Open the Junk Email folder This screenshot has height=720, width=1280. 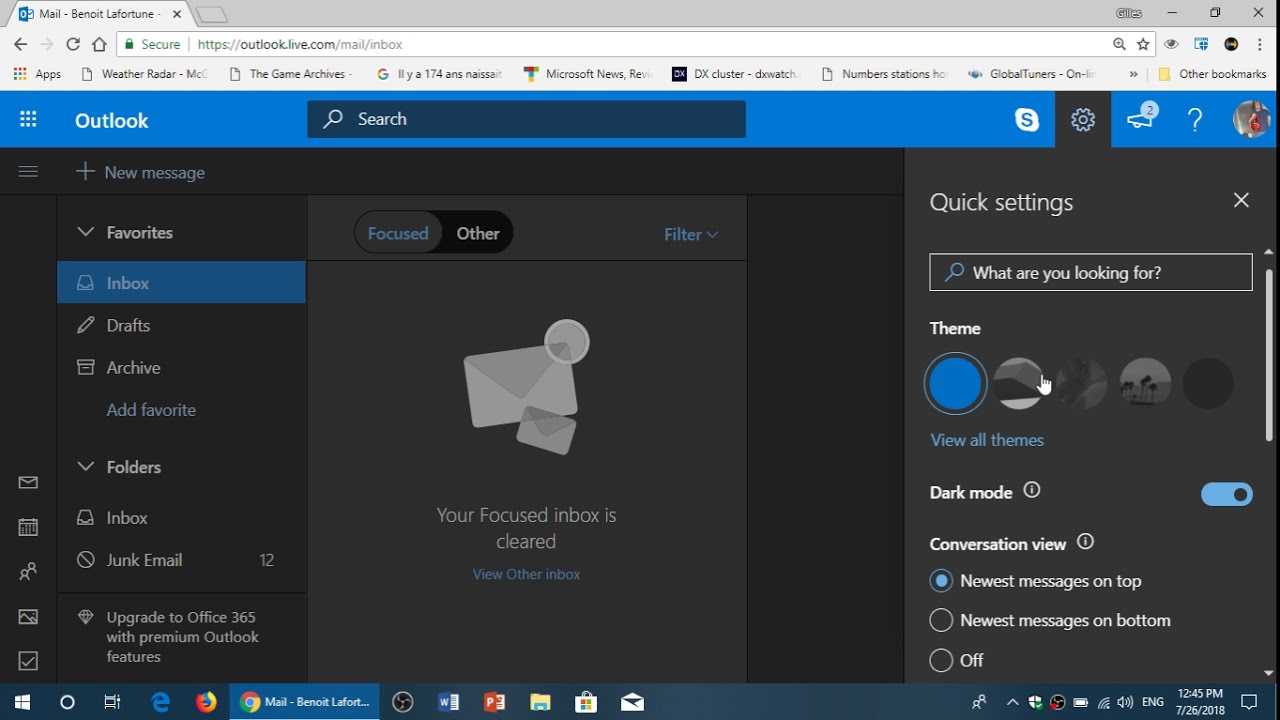(182, 560)
